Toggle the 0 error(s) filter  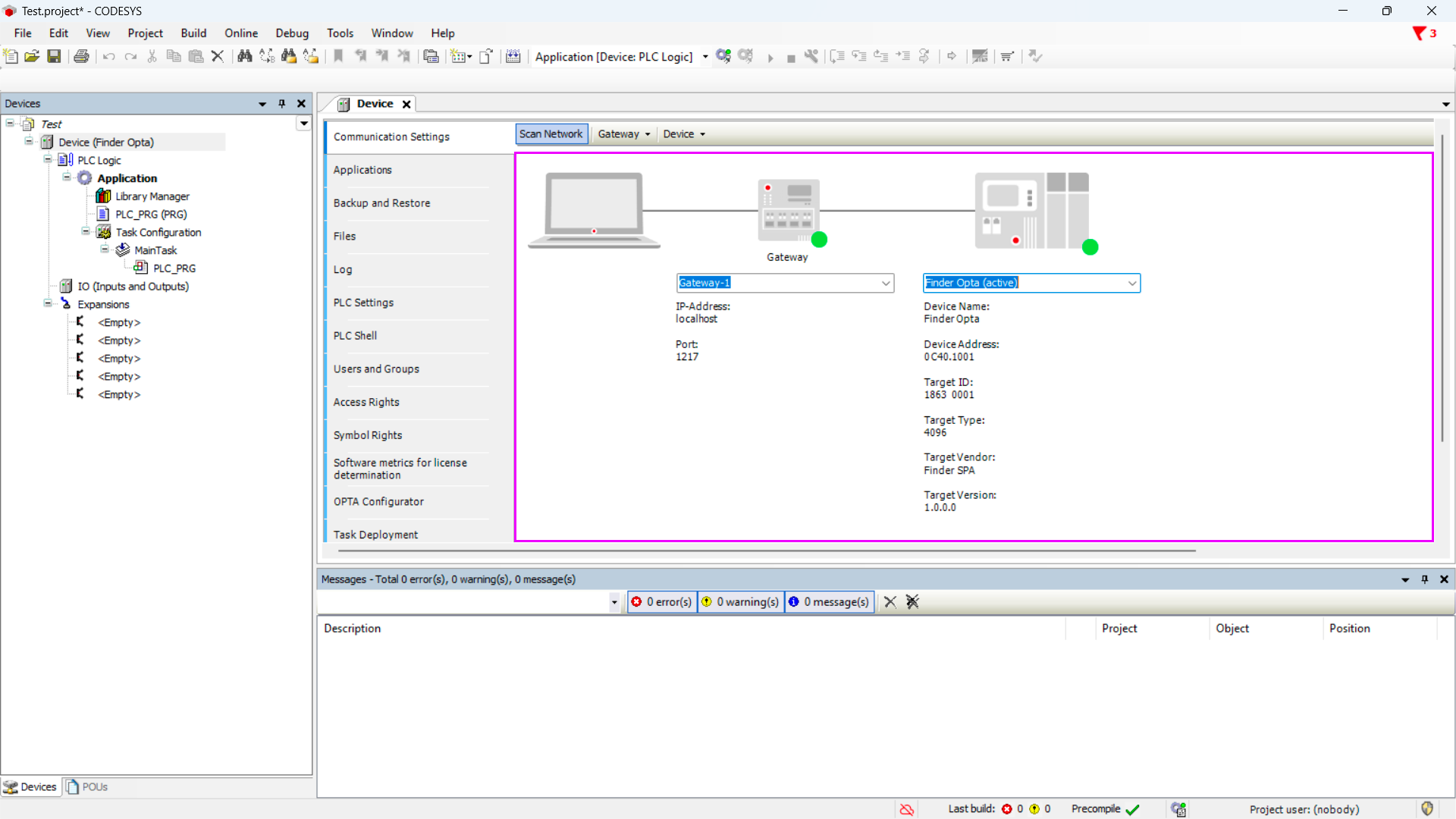(x=661, y=601)
